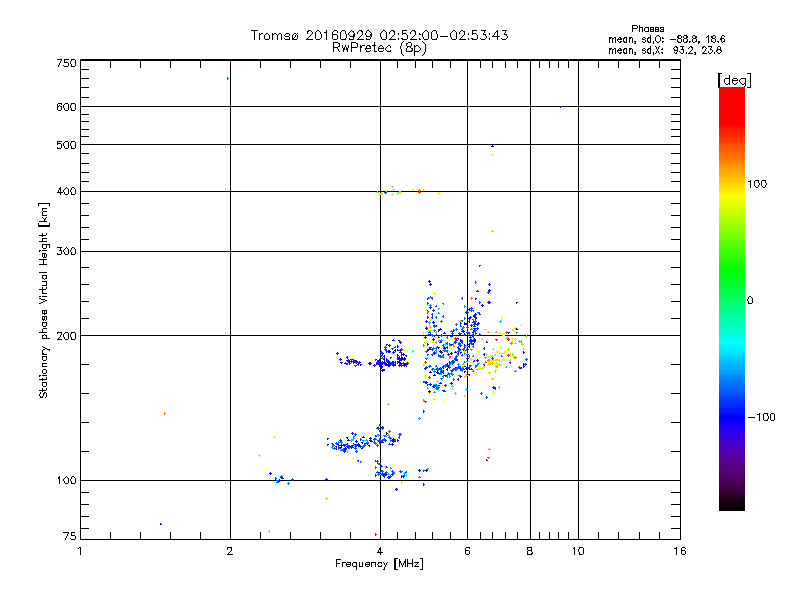Image resolution: width=800 pixels, height=600 pixels.
Task: Click the x-axis tick label '2'
Action: 230,551
